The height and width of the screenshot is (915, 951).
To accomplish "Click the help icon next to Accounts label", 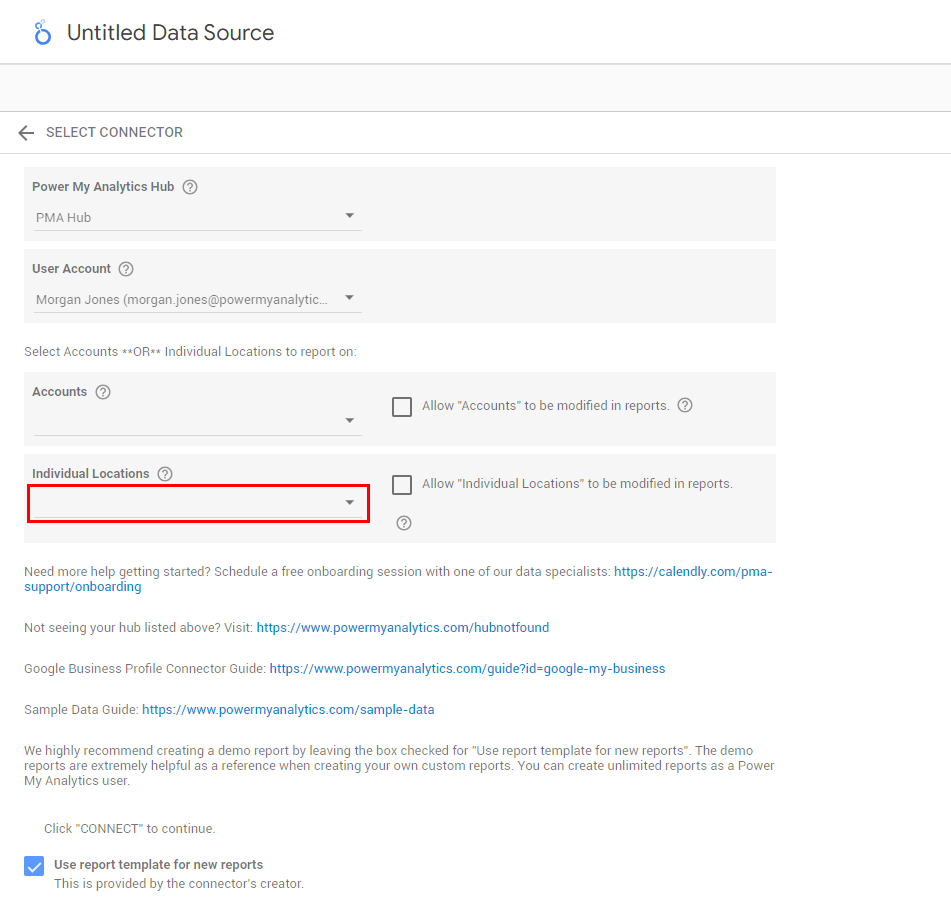I will click(103, 392).
